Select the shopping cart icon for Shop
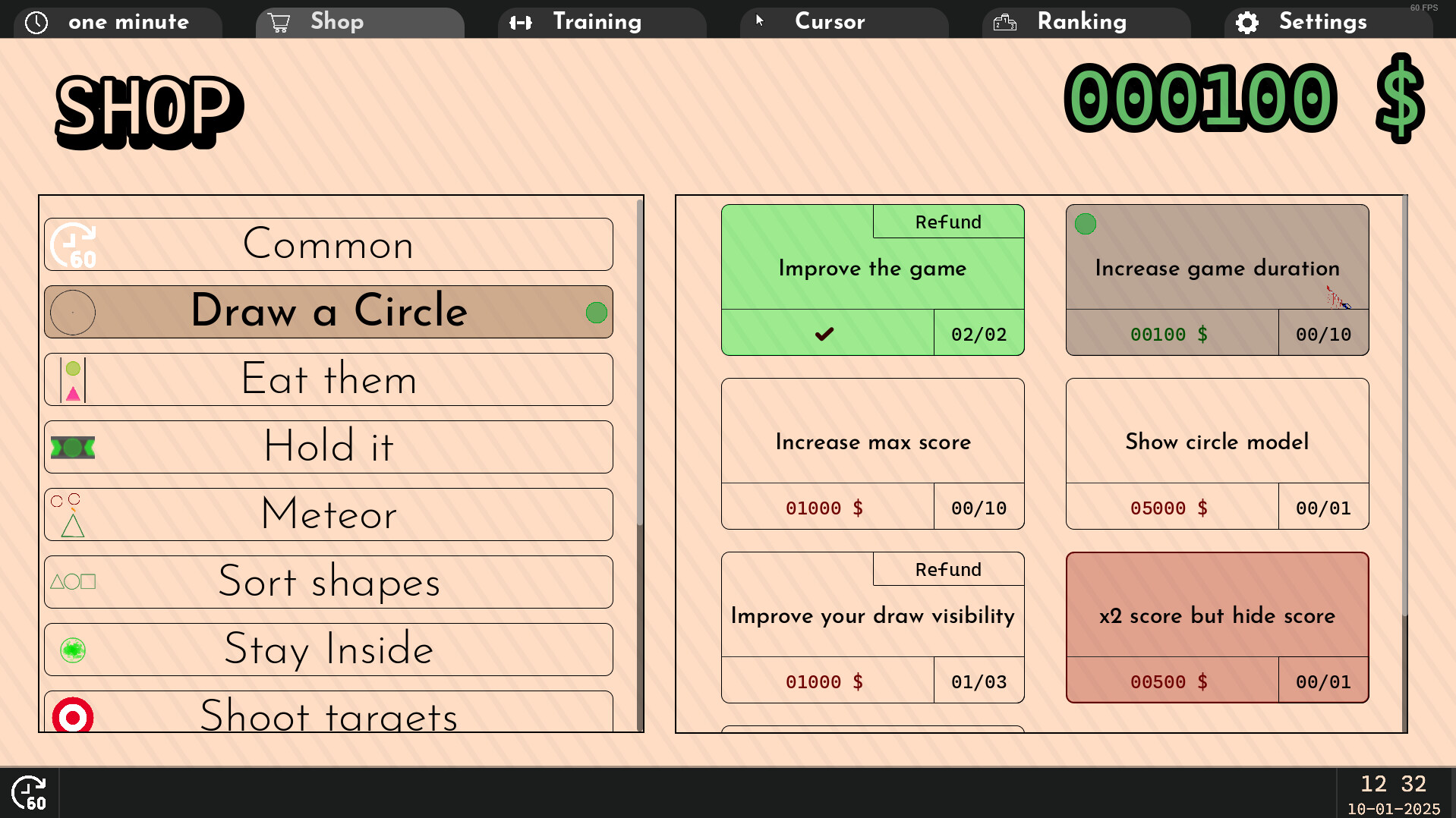Image resolution: width=1456 pixels, height=818 pixels. click(x=279, y=22)
